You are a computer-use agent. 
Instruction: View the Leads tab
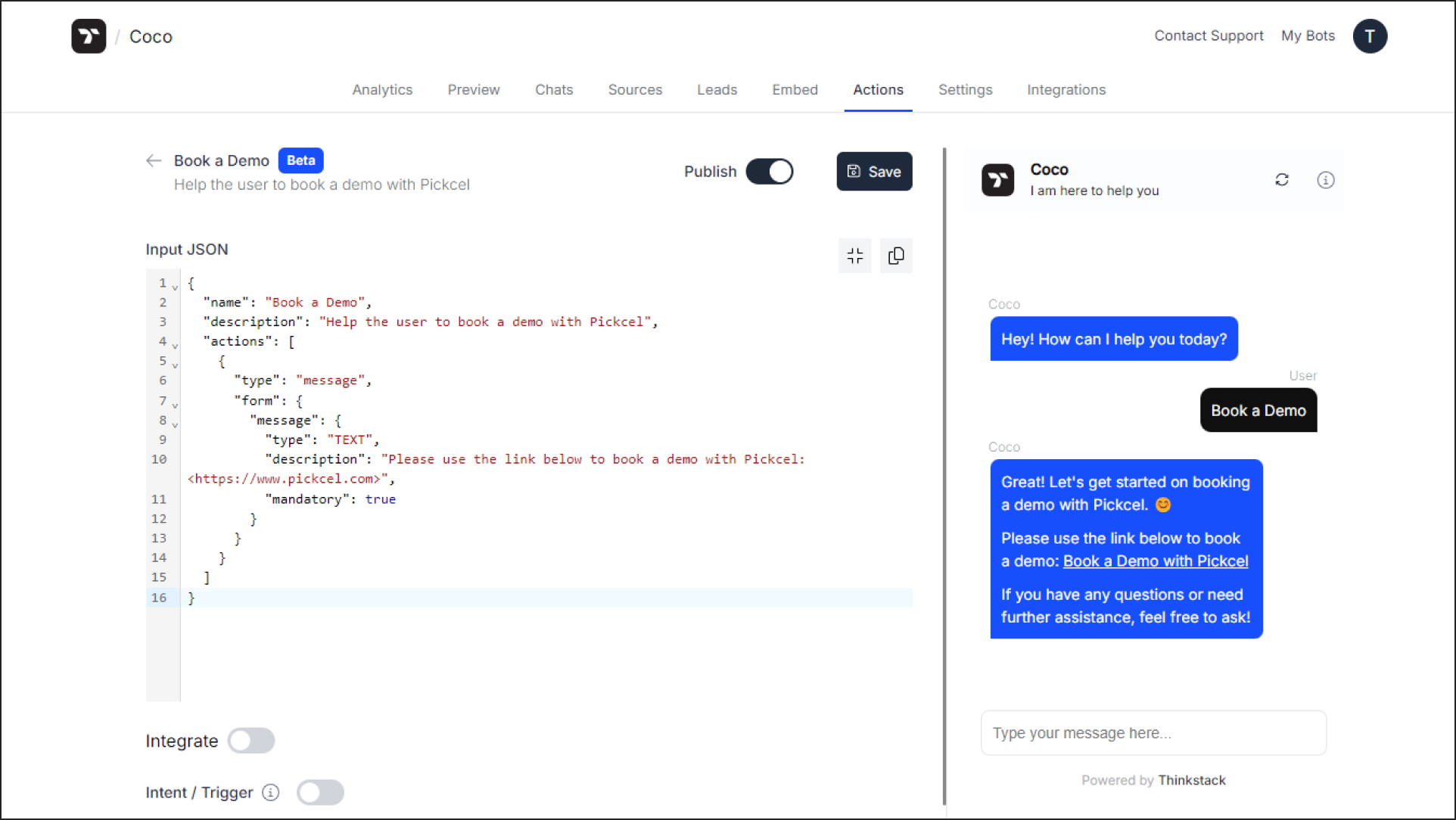(717, 90)
